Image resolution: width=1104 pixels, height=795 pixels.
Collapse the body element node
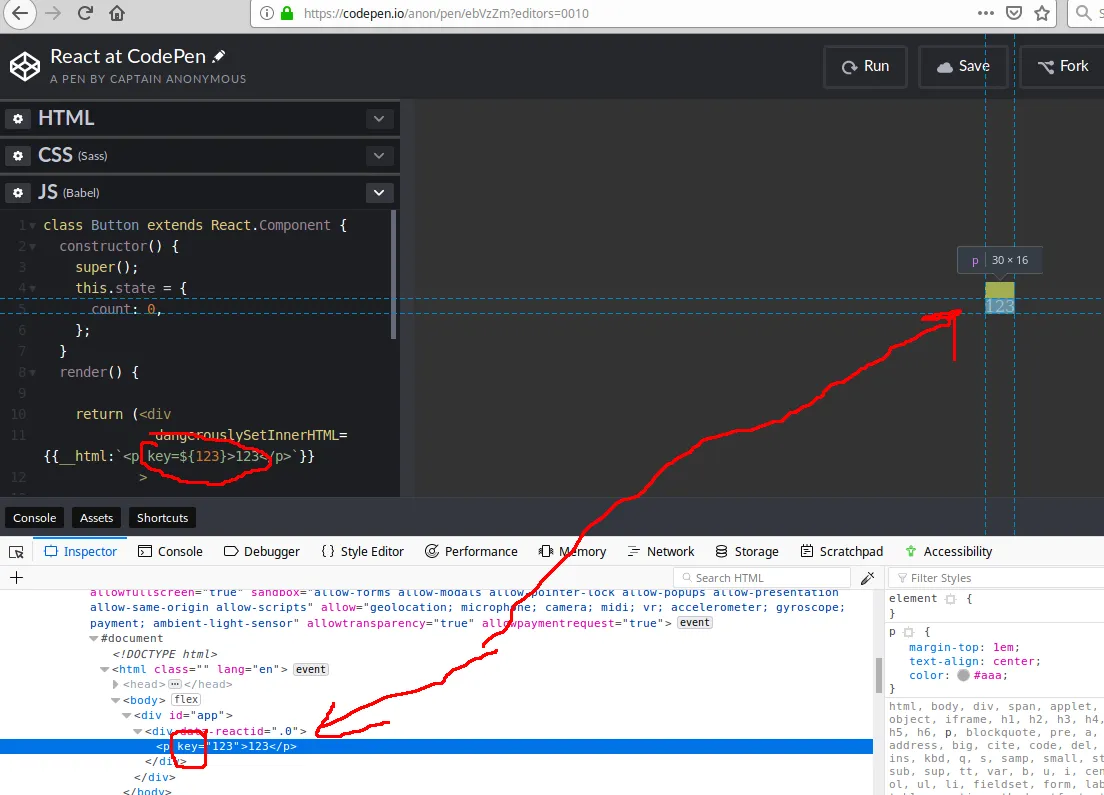(x=116, y=701)
